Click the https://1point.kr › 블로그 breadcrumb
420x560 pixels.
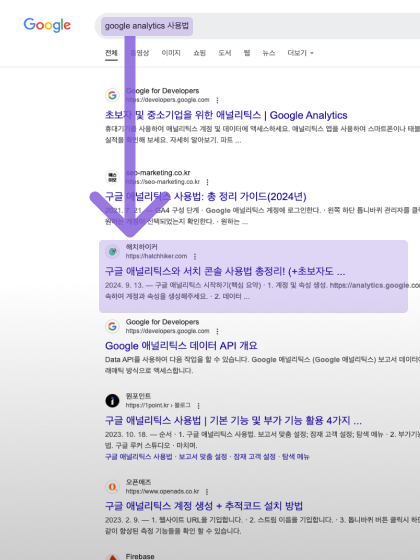(158, 405)
